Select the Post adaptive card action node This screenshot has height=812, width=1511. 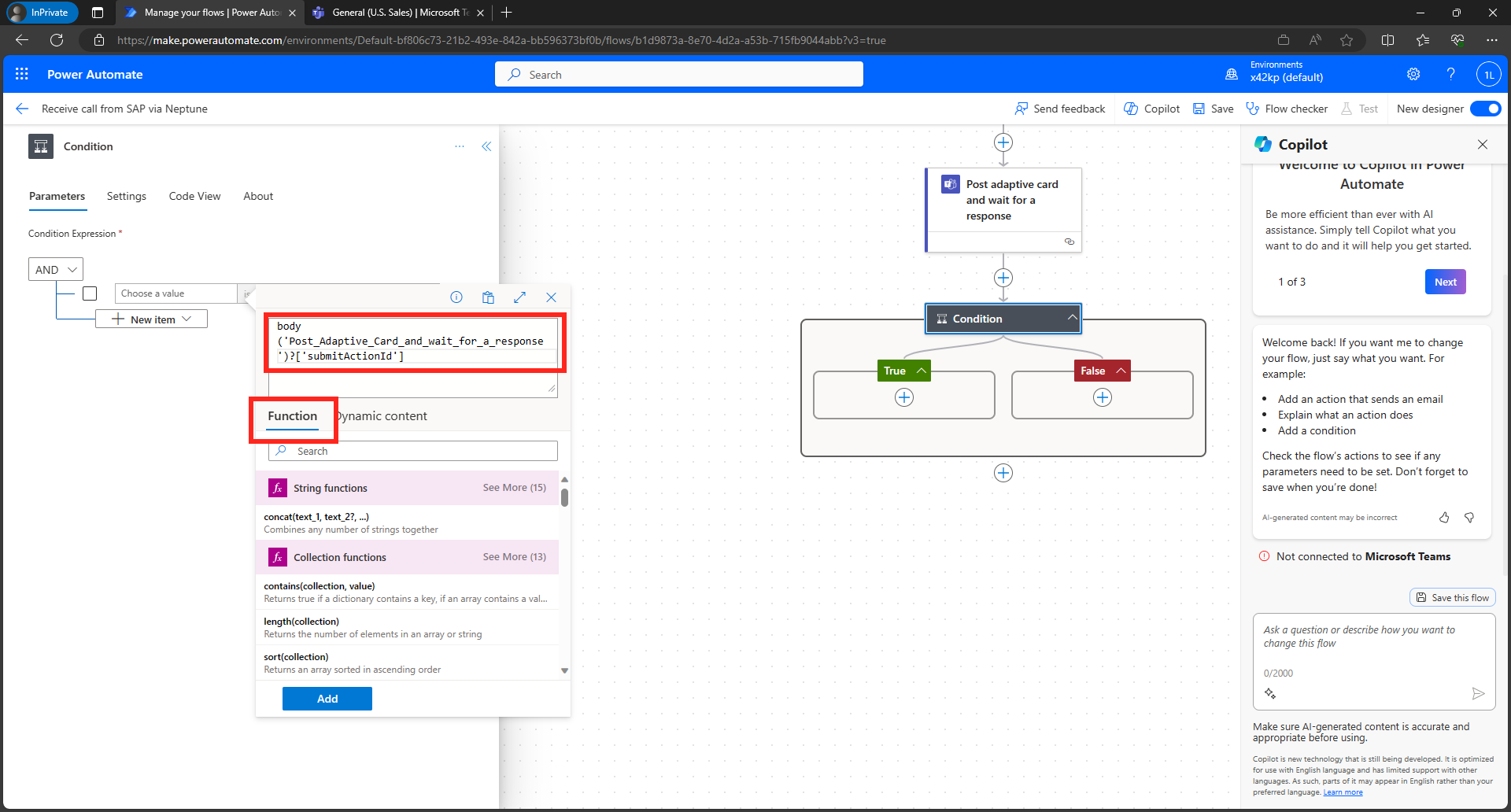[x=1003, y=209]
